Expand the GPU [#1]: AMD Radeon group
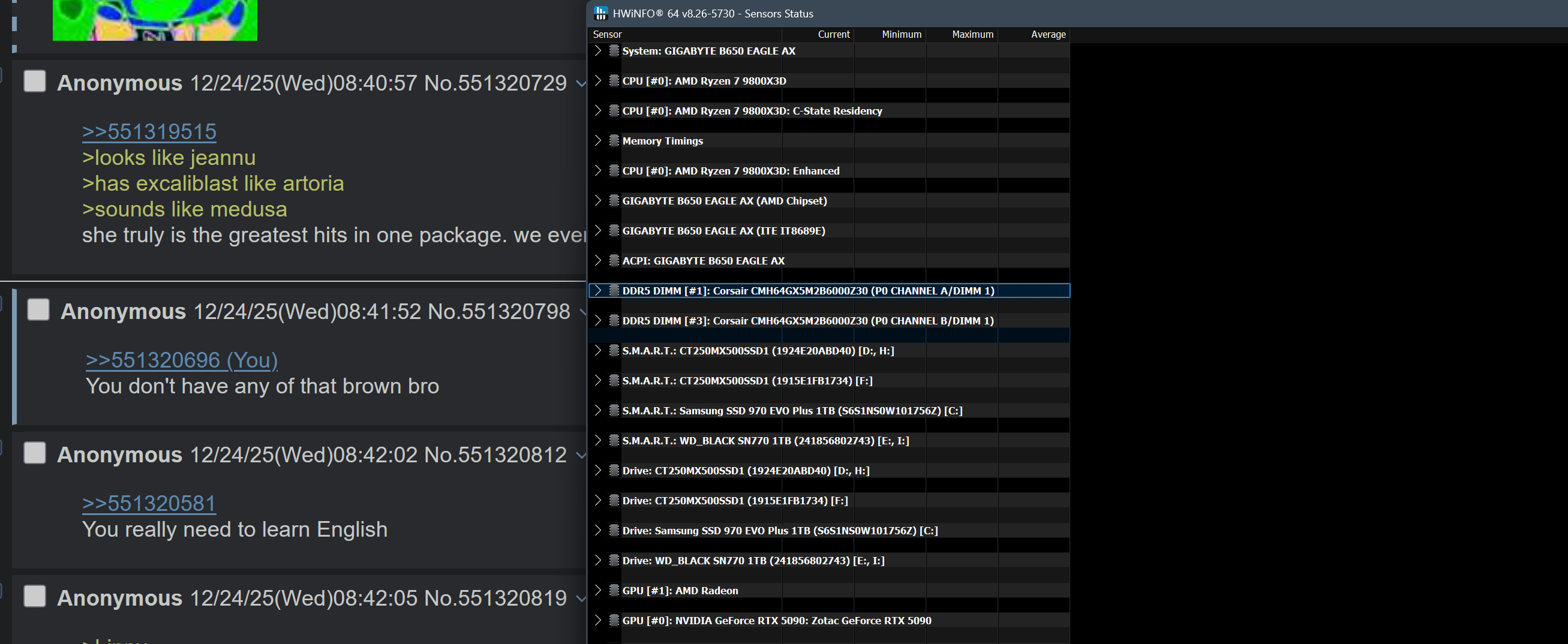This screenshot has width=1568, height=644. [x=597, y=590]
